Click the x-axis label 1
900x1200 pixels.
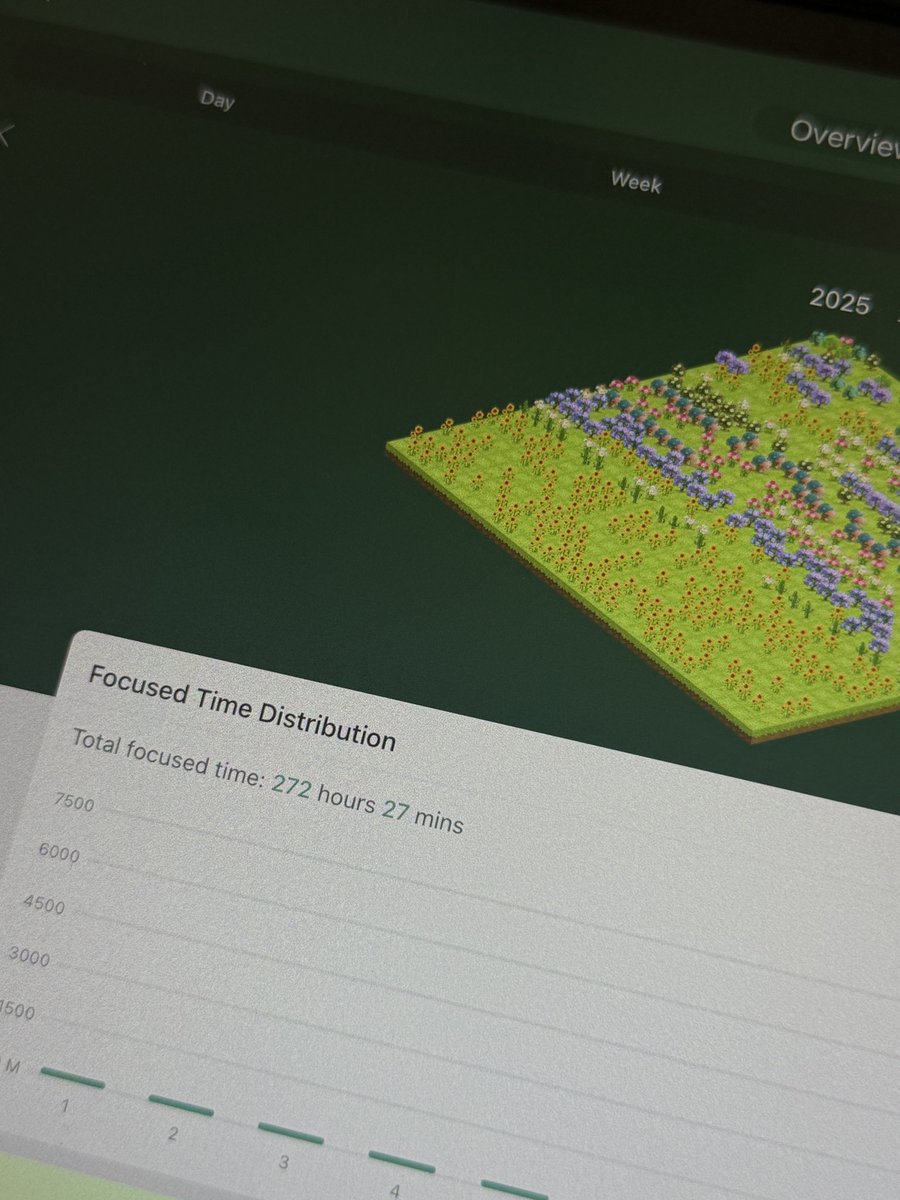click(x=65, y=1108)
